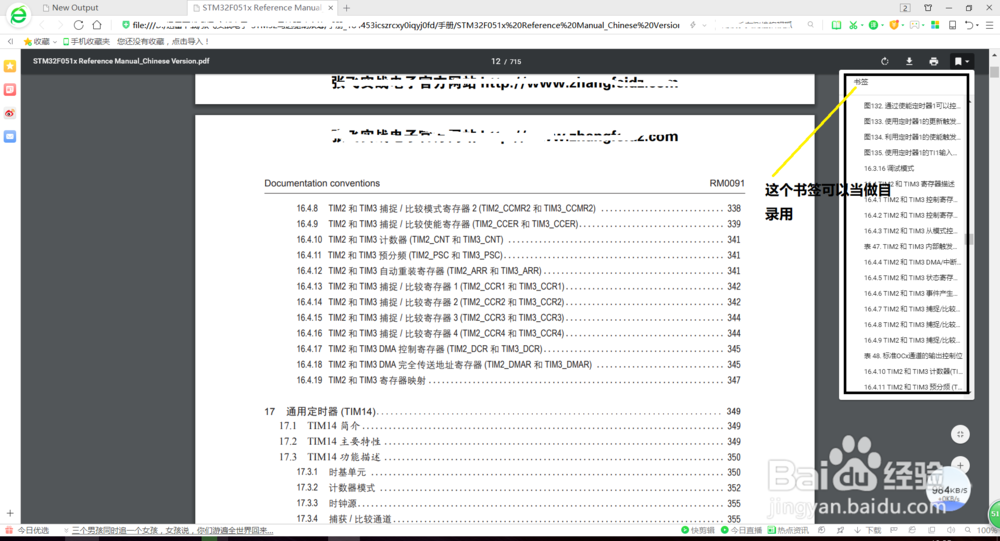Image resolution: width=1000 pixels, height=541 pixels.
Task: Print the PDF document
Action: (934, 61)
